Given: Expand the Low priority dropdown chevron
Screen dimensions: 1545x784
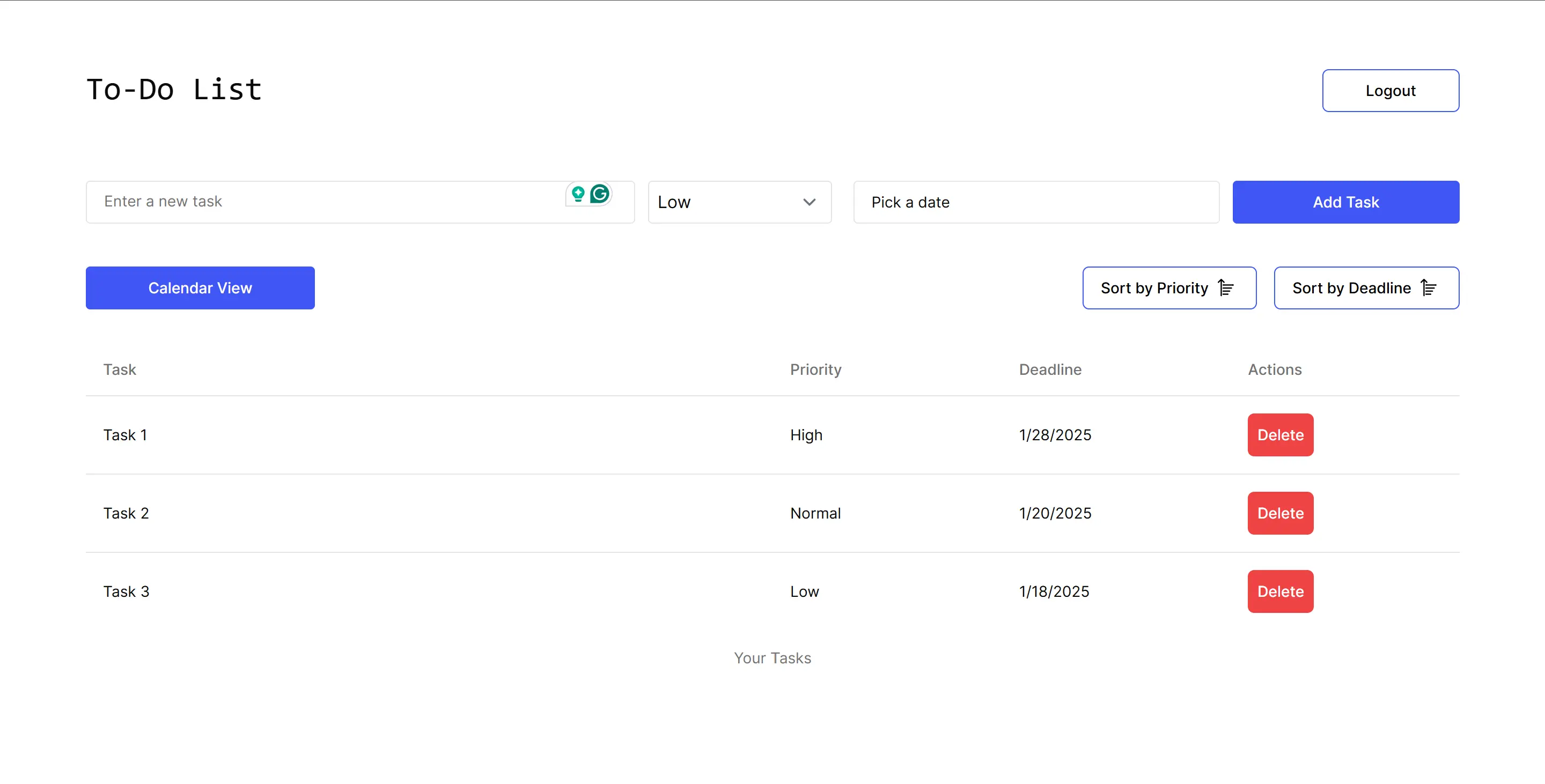Looking at the screenshot, I should tap(809, 202).
